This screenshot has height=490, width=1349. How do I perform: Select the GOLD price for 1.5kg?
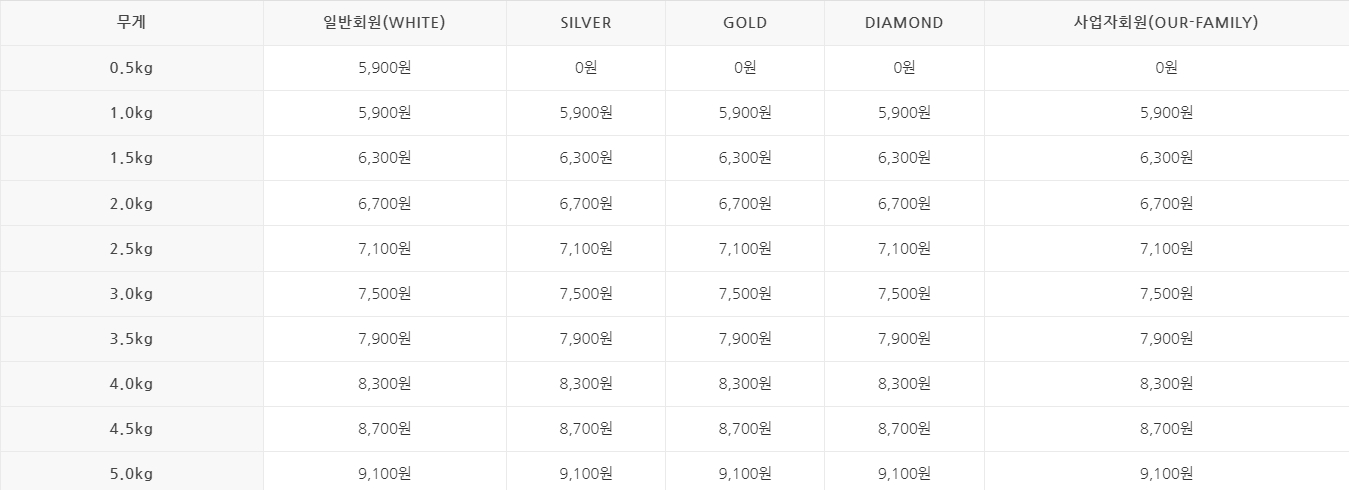[745, 158]
